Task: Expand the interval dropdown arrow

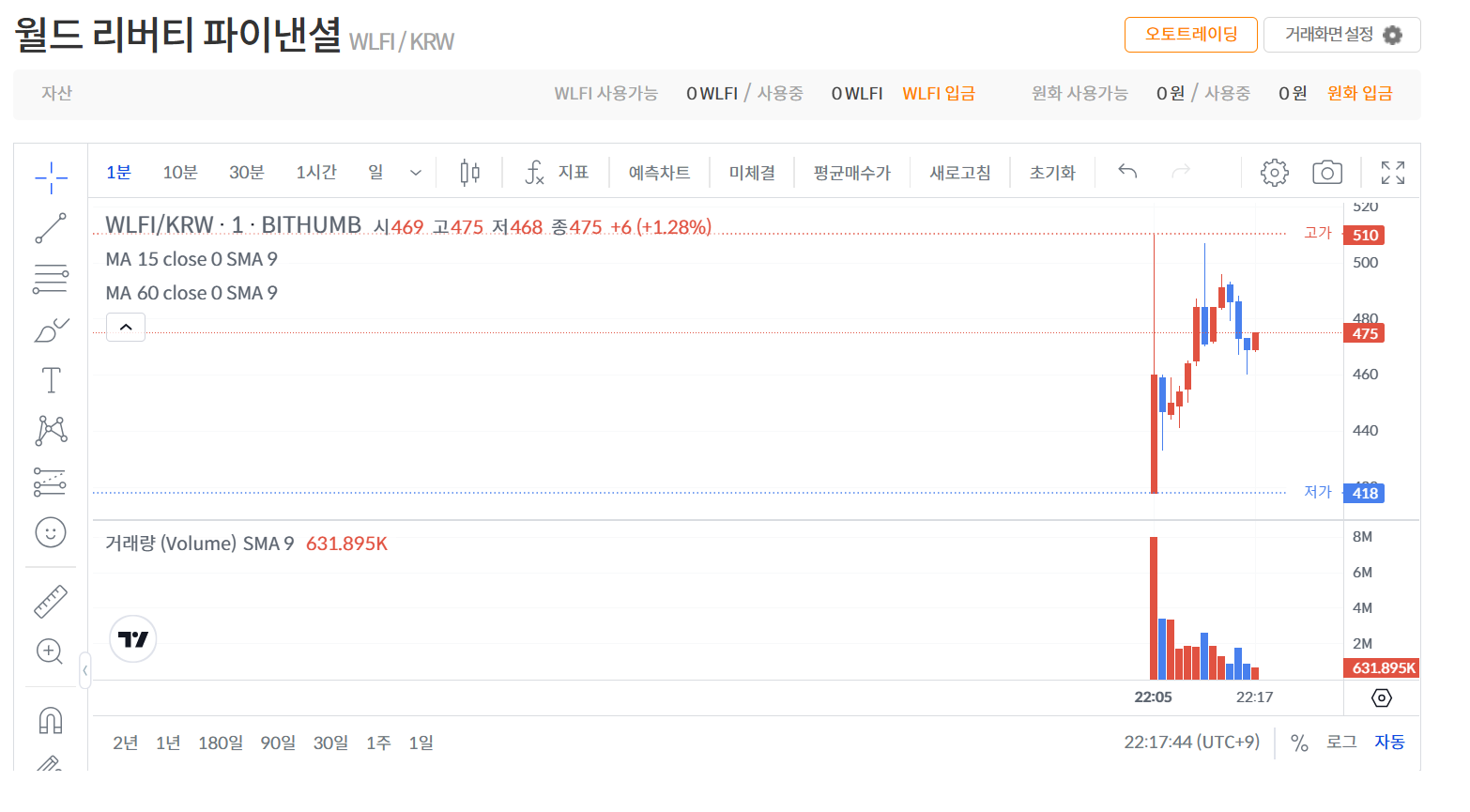Action: 416,173
